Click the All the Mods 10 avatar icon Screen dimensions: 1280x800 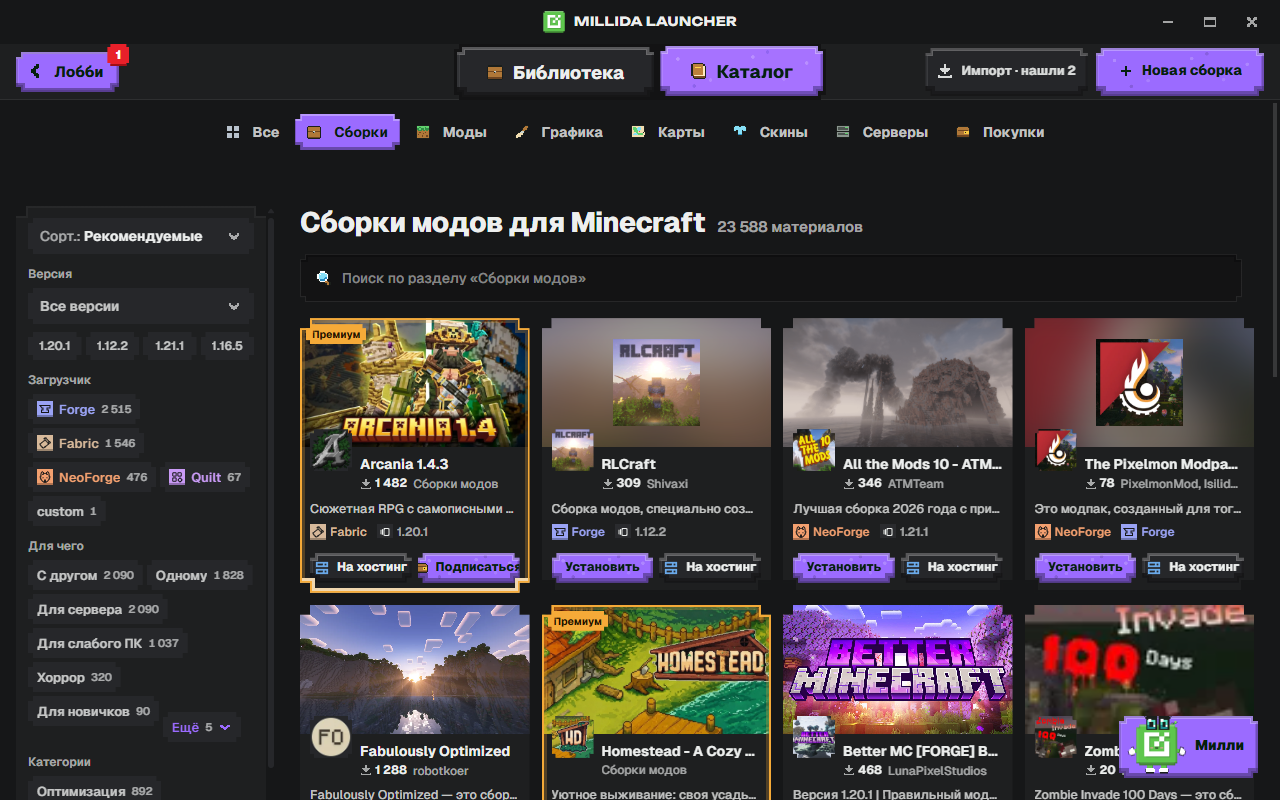click(814, 450)
